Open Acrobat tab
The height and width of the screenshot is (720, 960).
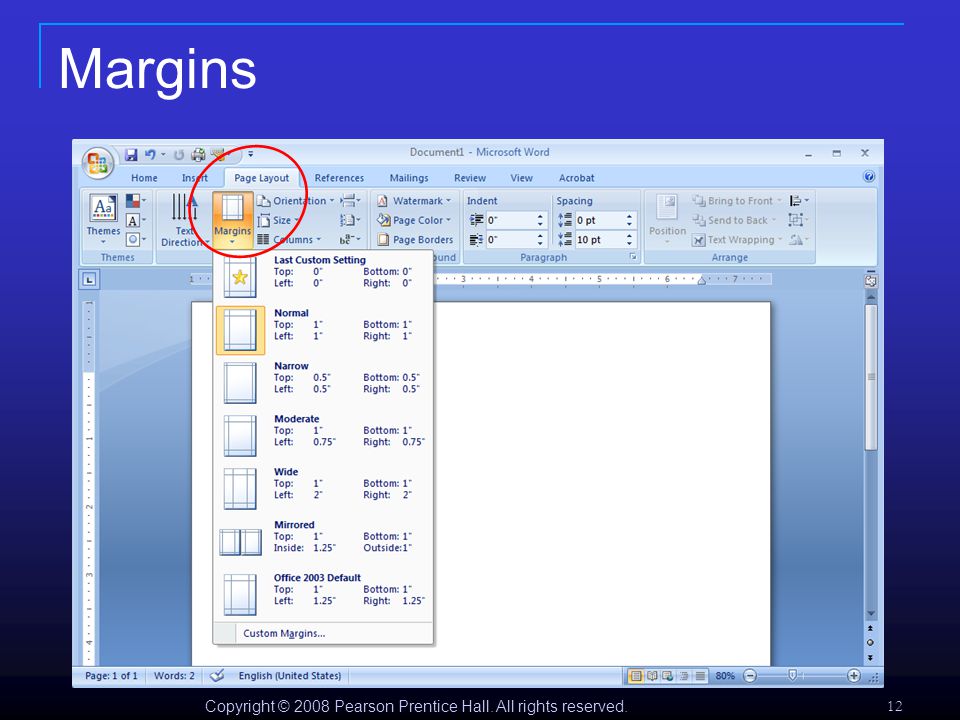(576, 178)
